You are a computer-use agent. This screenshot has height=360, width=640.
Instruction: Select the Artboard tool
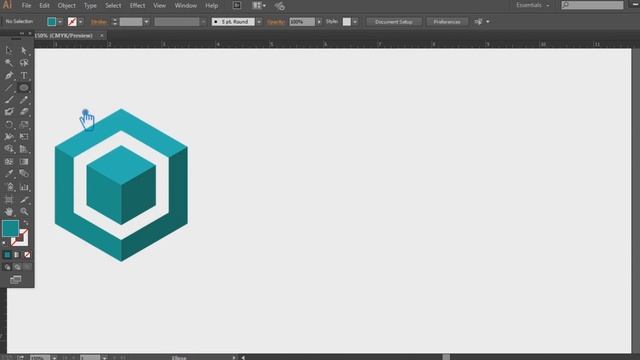click(9, 199)
